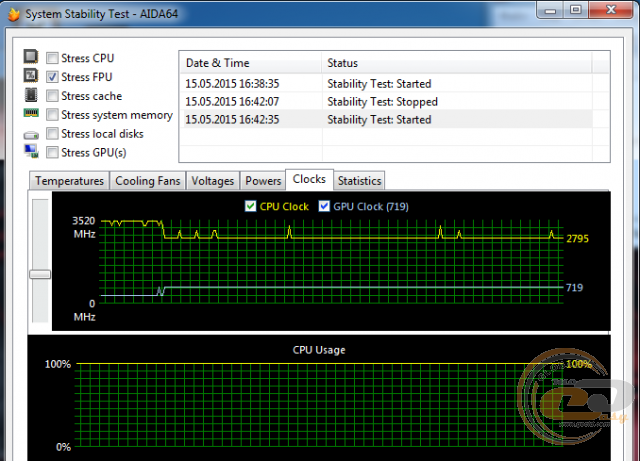Uncheck the Stress FPU checkbox
The height and width of the screenshot is (461, 640).
click(x=52, y=77)
